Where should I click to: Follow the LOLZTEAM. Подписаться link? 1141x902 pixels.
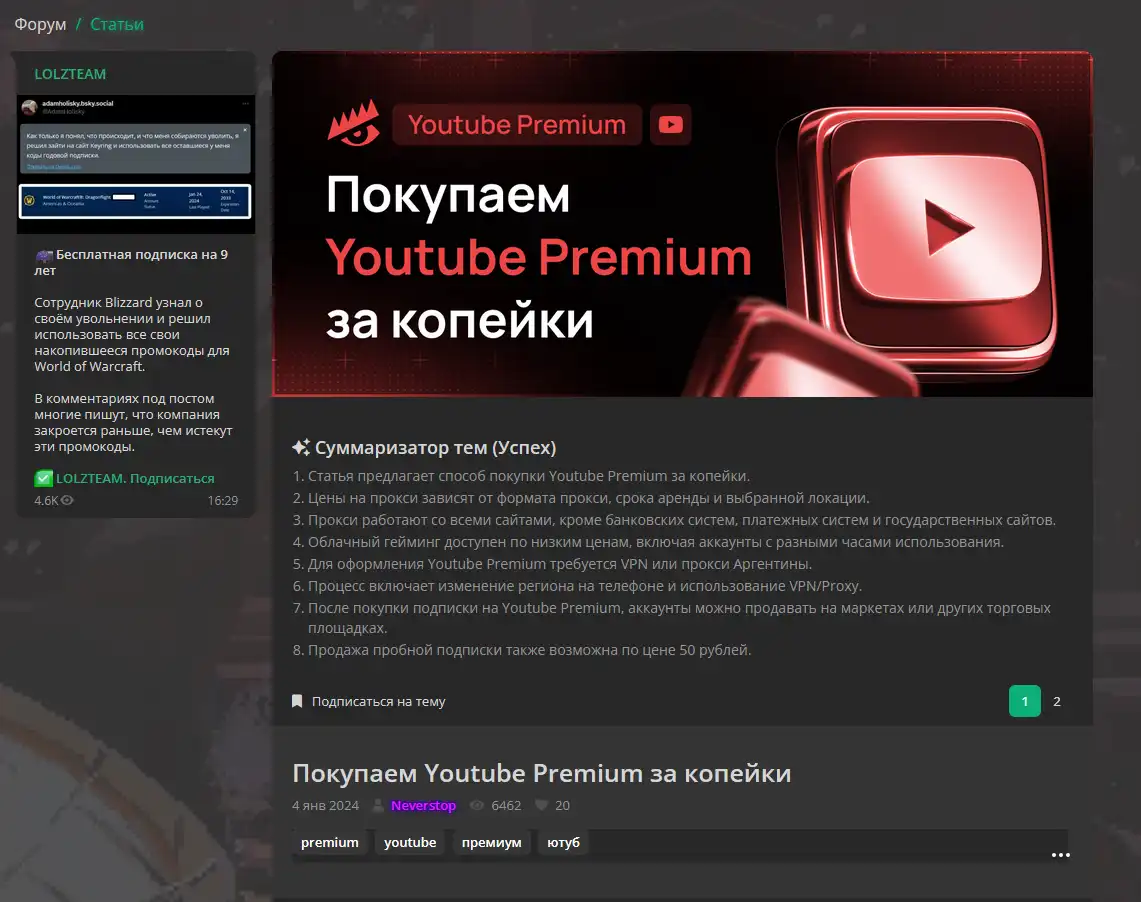click(135, 479)
